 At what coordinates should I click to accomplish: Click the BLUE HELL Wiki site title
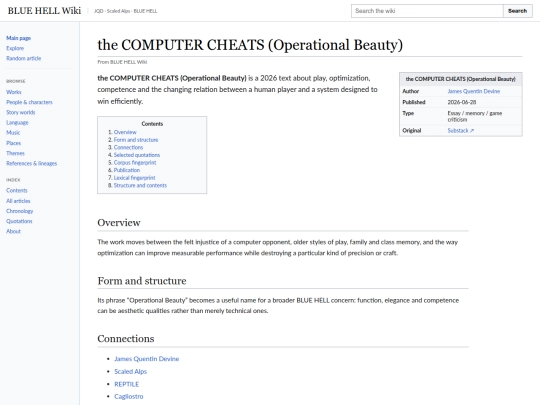pyautogui.click(x=44, y=11)
